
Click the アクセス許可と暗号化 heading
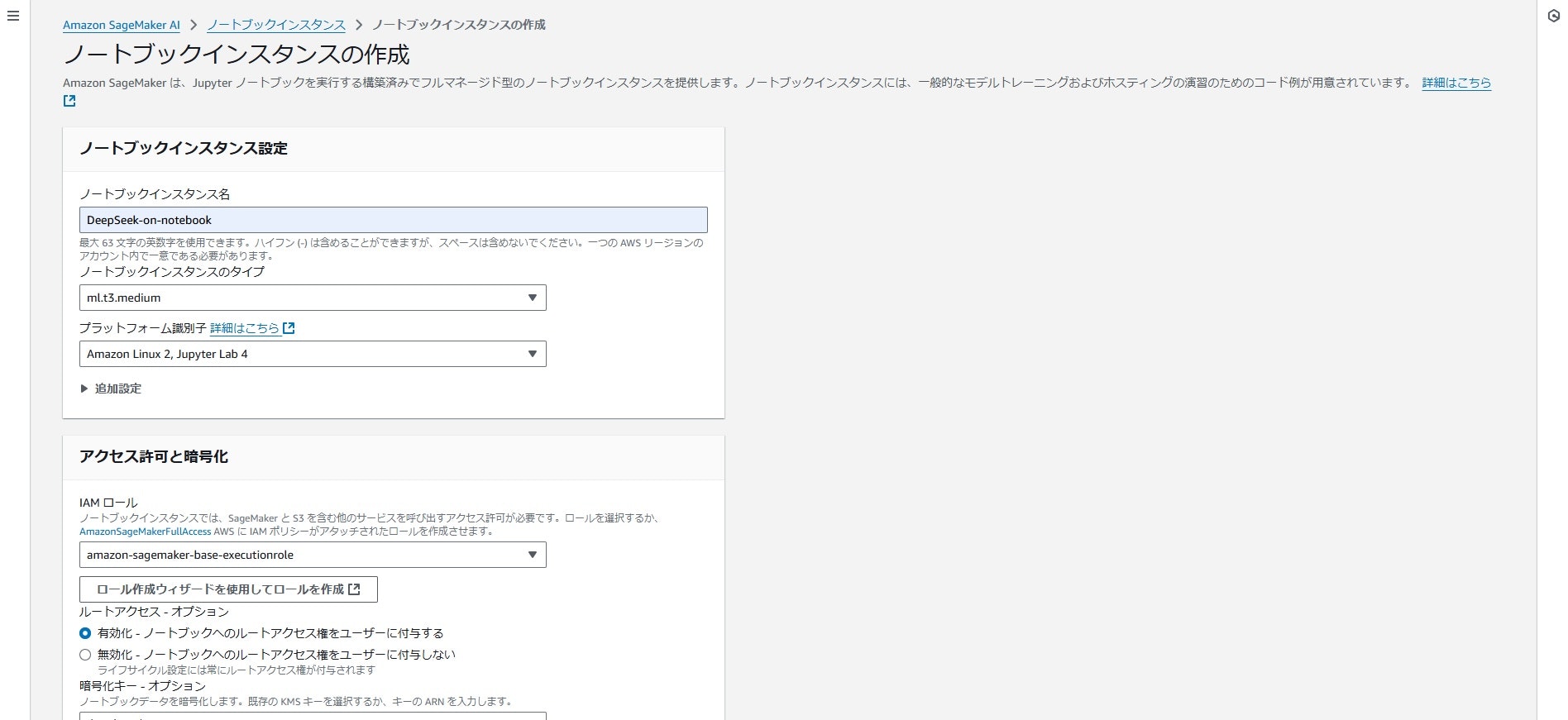tap(154, 457)
